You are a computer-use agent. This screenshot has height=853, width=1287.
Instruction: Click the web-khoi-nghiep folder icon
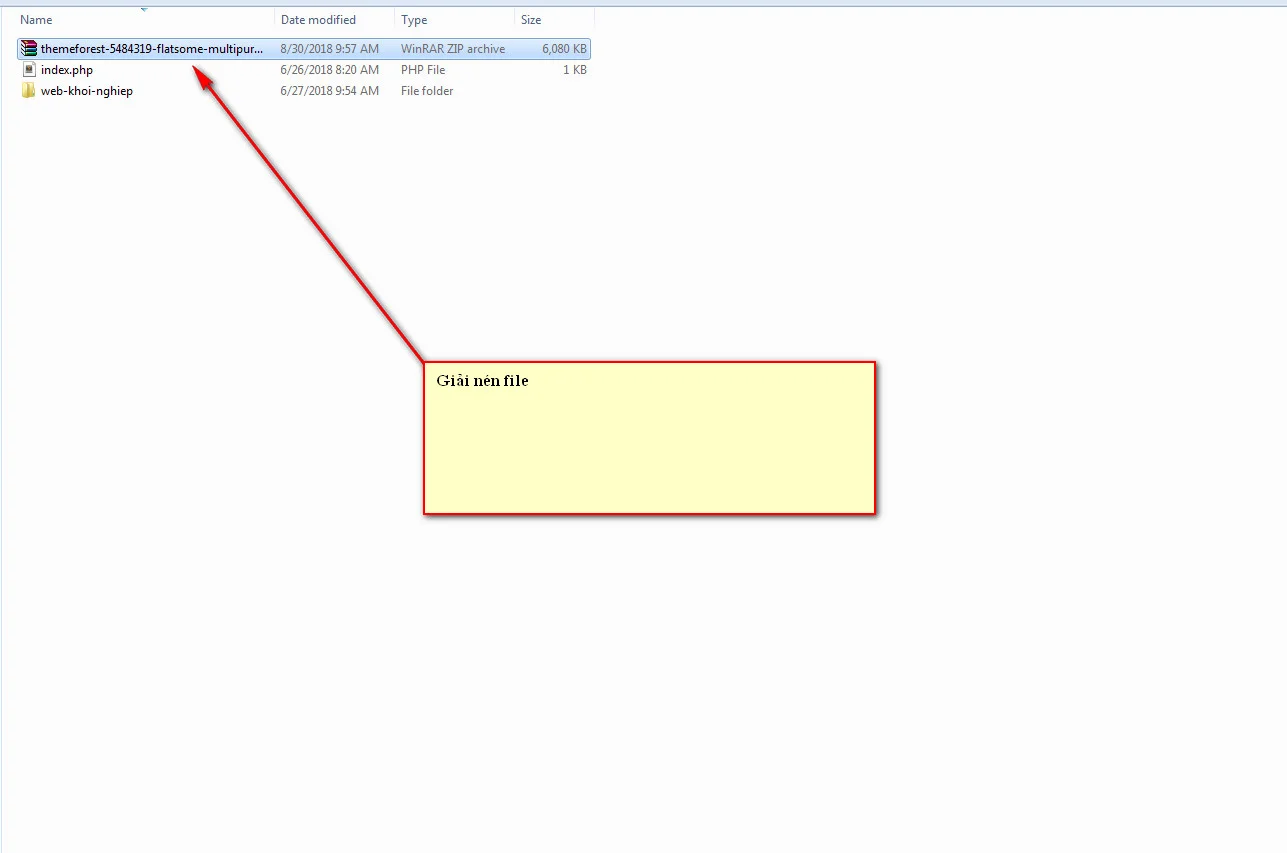point(29,91)
